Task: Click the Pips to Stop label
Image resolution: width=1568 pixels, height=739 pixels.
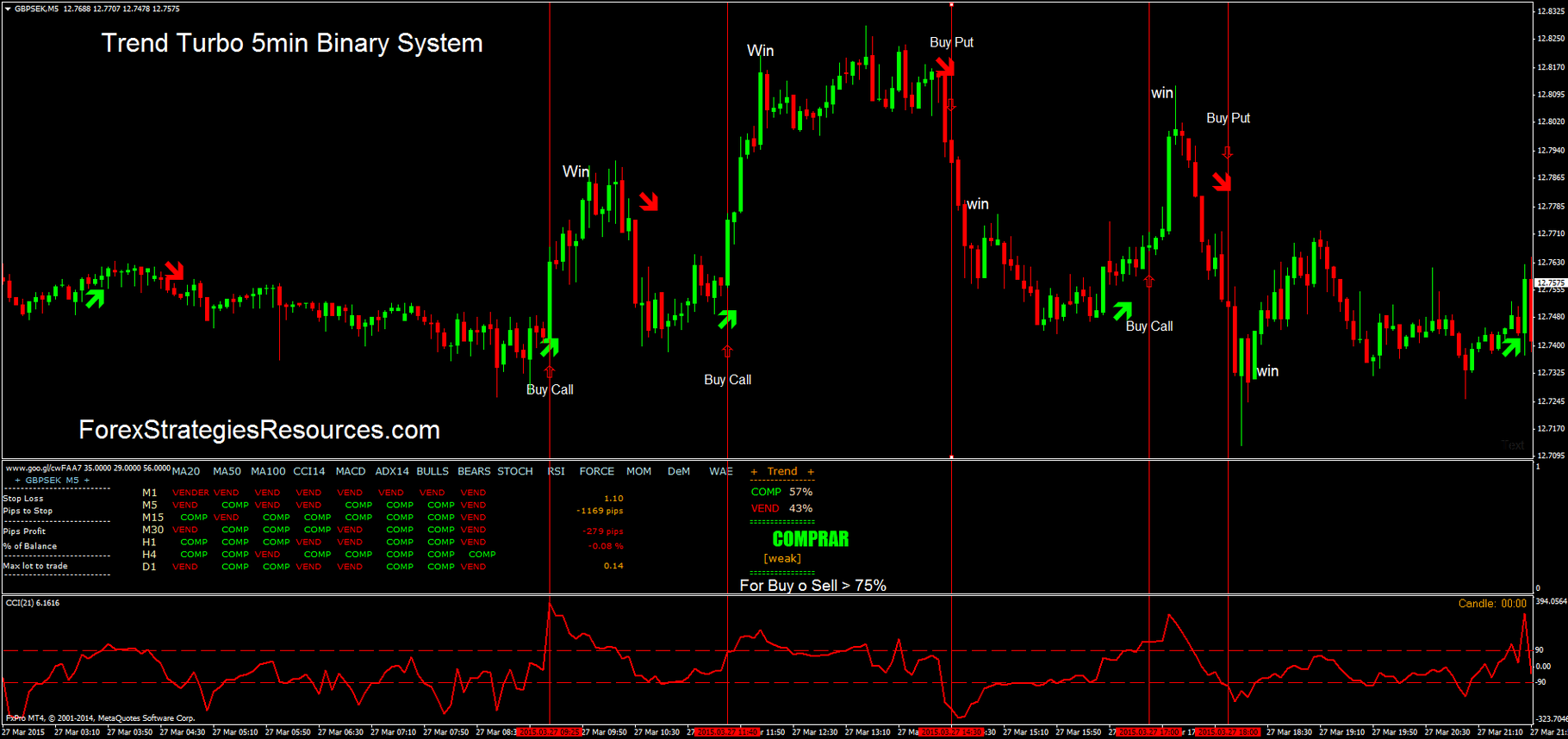Action: pyautogui.click(x=28, y=511)
